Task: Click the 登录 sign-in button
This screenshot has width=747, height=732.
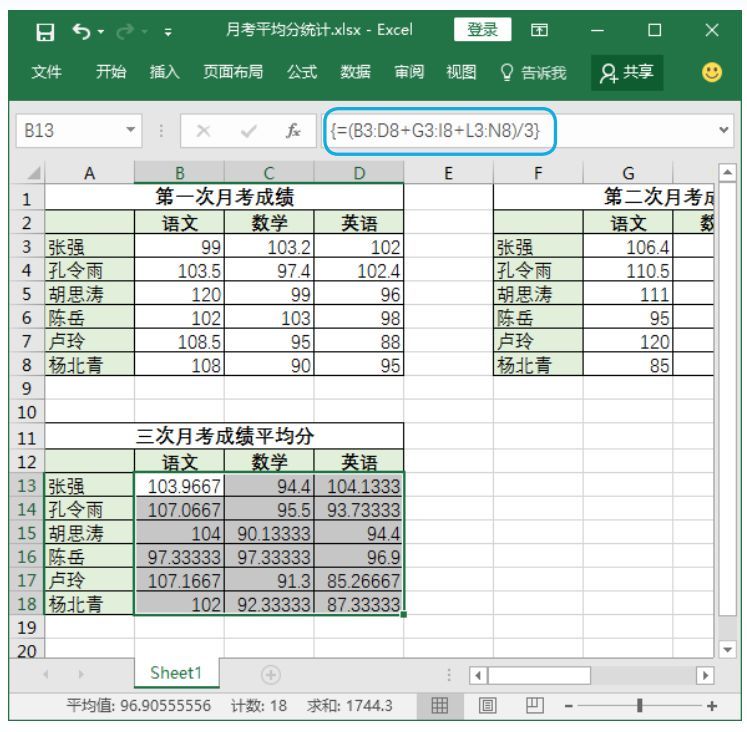Action: tap(482, 30)
